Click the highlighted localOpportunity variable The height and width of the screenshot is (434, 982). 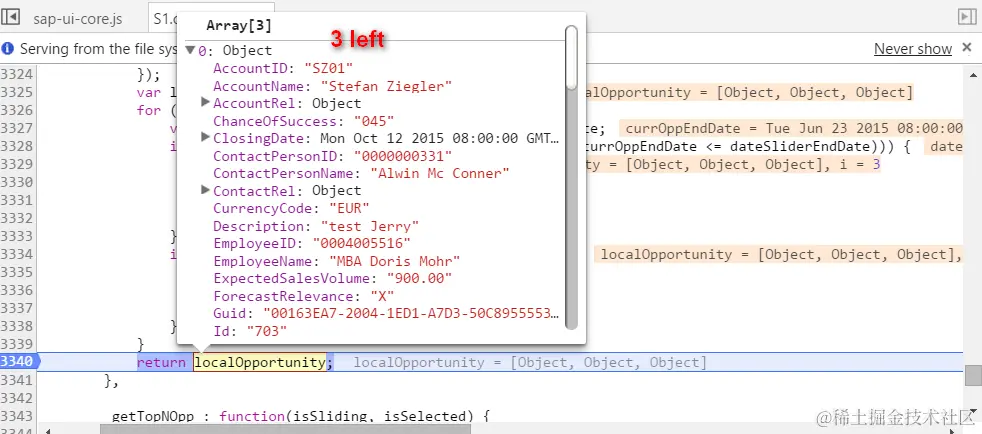tap(259, 362)
